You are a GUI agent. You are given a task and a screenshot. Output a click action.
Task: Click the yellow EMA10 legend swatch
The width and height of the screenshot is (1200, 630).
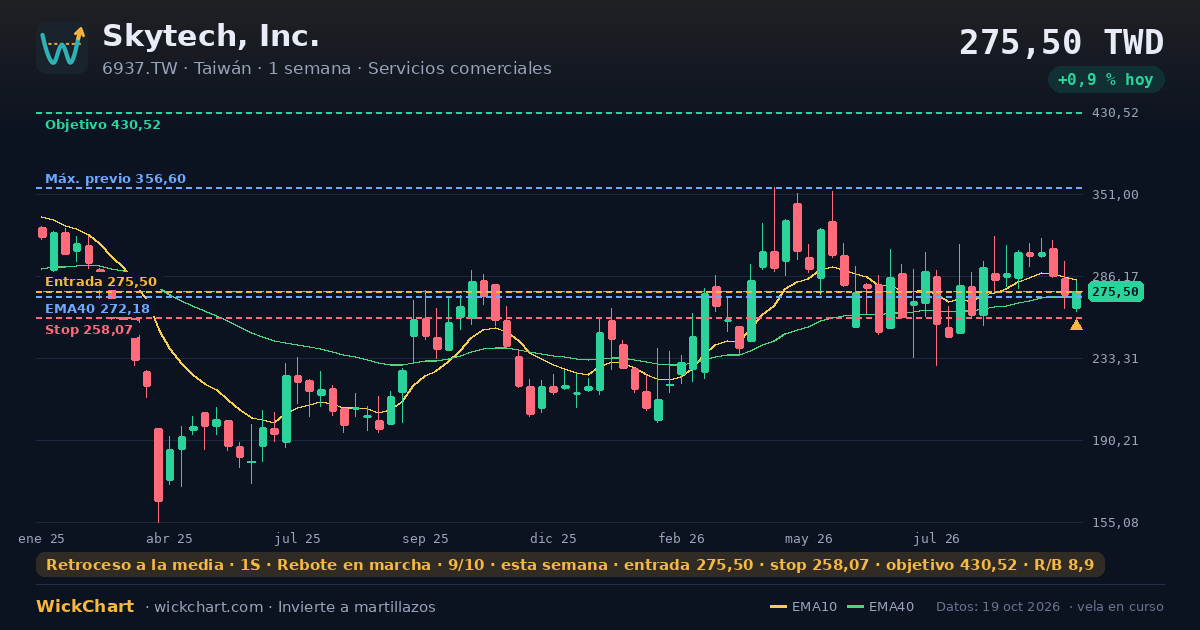click(x=778, y=607)
